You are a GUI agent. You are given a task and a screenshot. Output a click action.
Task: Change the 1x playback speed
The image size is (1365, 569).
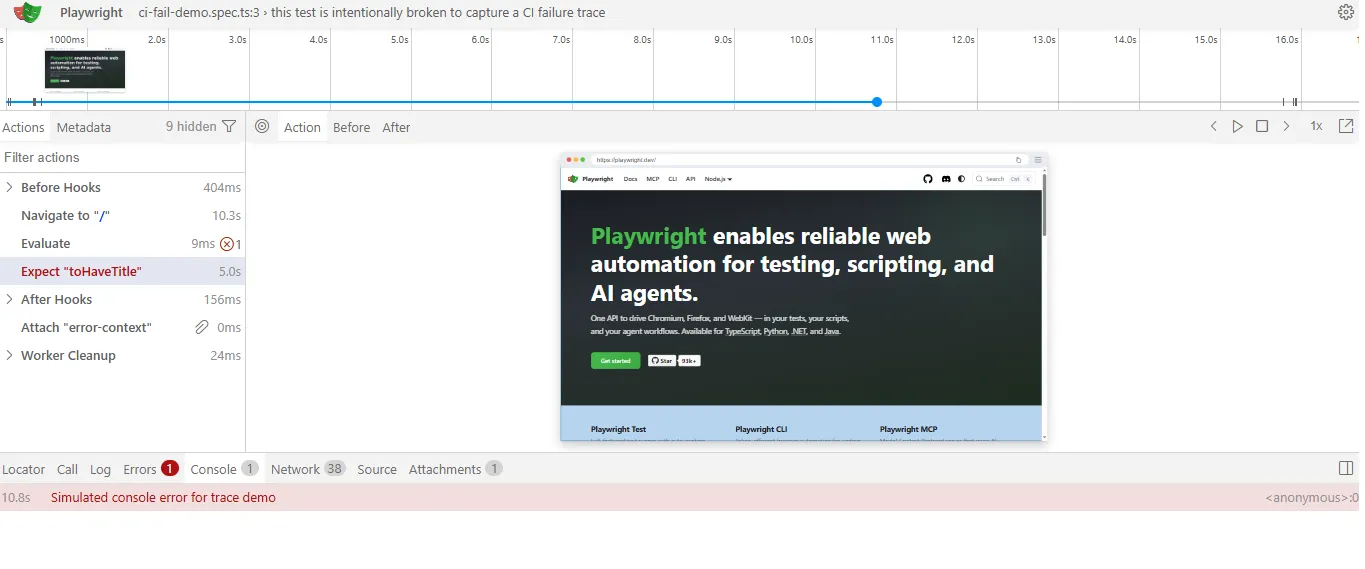(x=1317, y=127)
